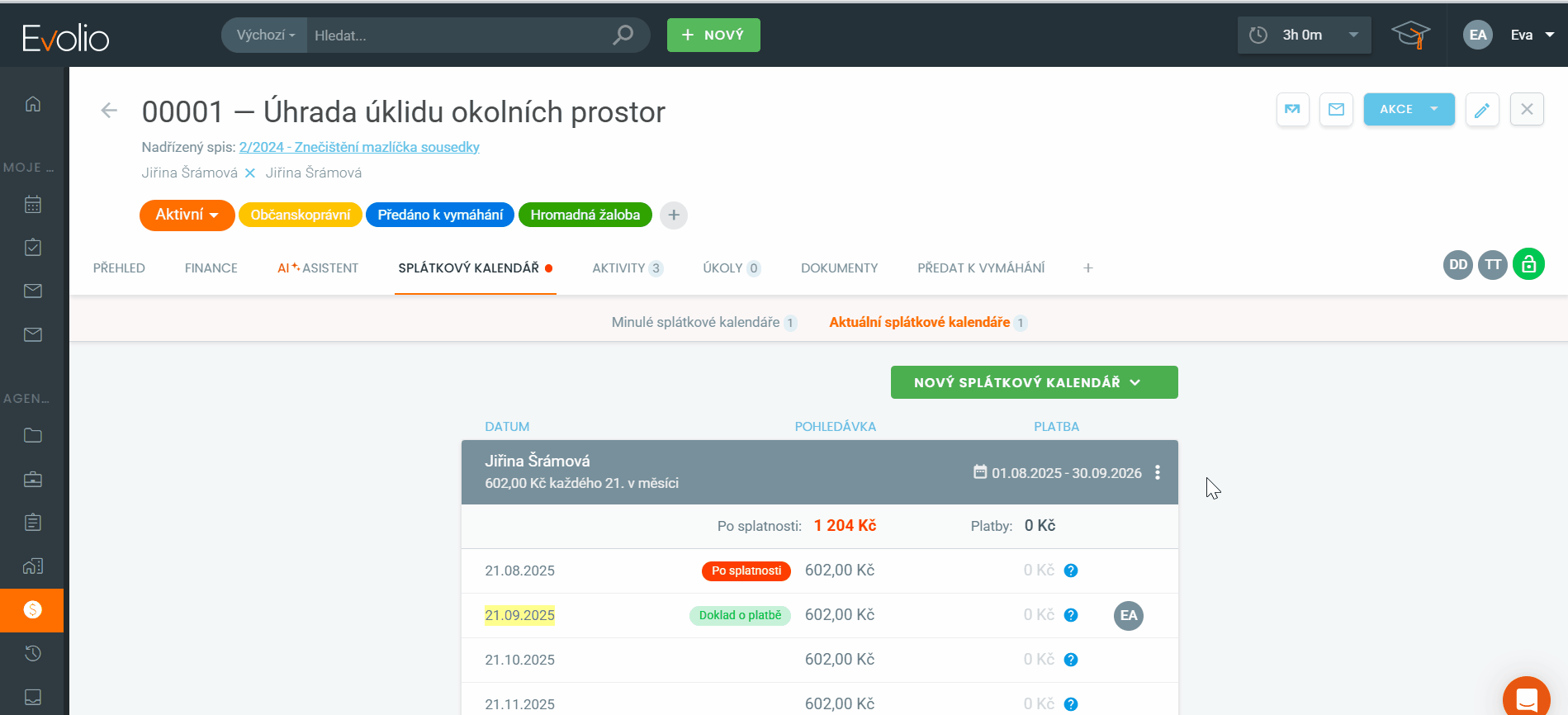Click the green NOVÝ button
The width and height of the screenshot is (1568, 715).
(713, 36)
